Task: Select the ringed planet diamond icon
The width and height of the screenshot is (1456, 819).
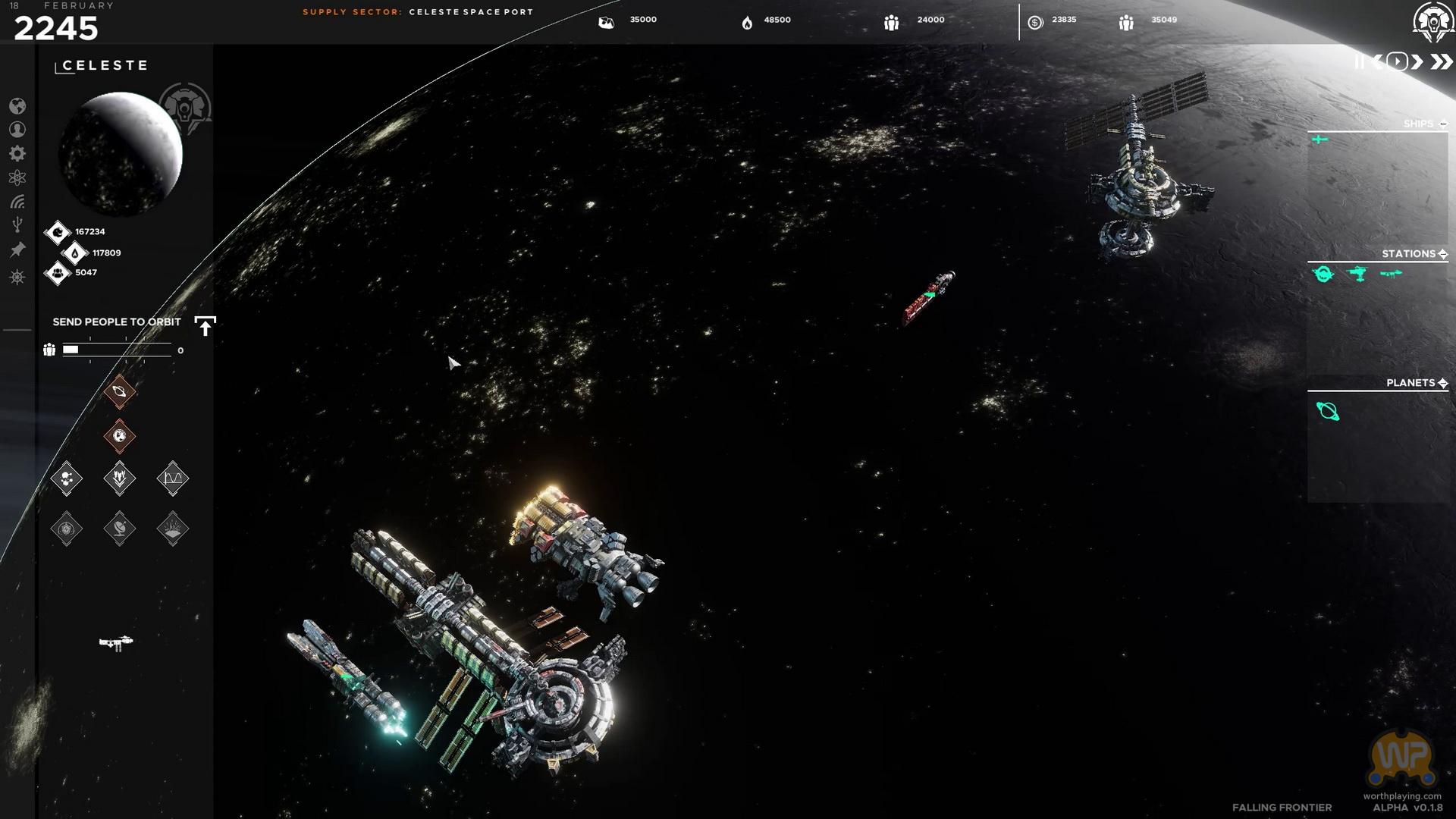Action: tap(119, 392)
